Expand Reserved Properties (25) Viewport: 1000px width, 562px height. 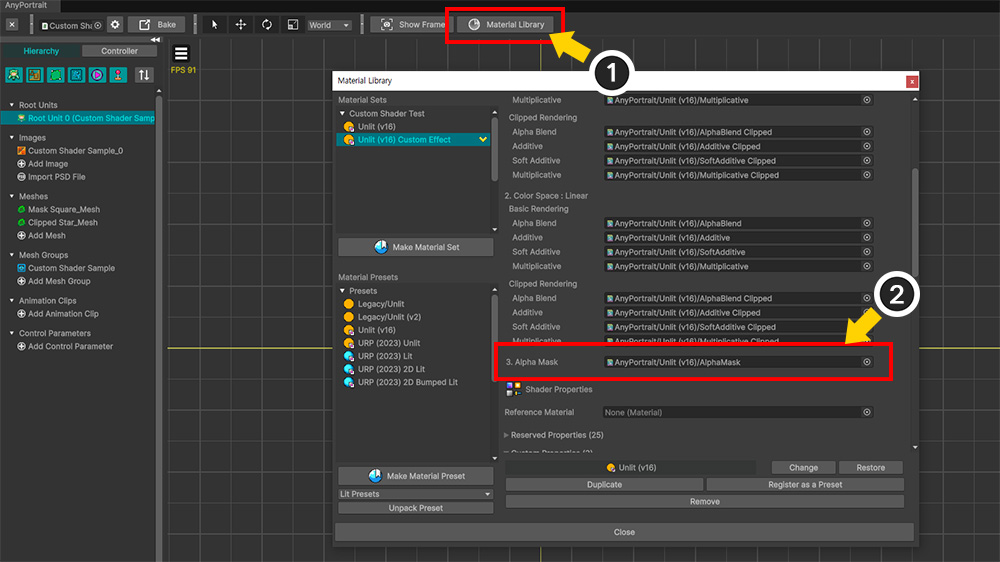506,435
